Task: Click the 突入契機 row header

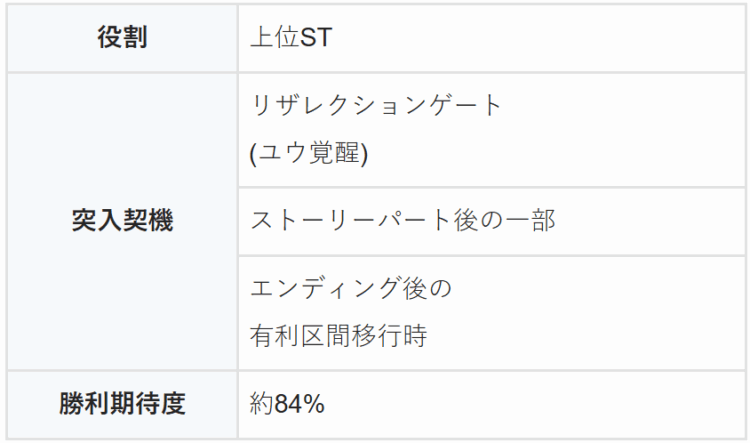Action: coord(122,221)
